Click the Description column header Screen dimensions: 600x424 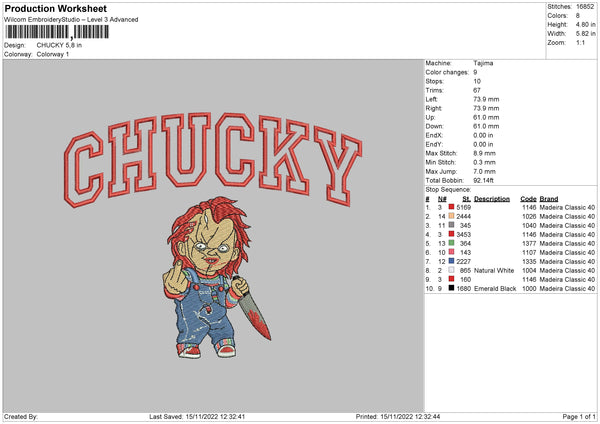(x=492, y=199)
